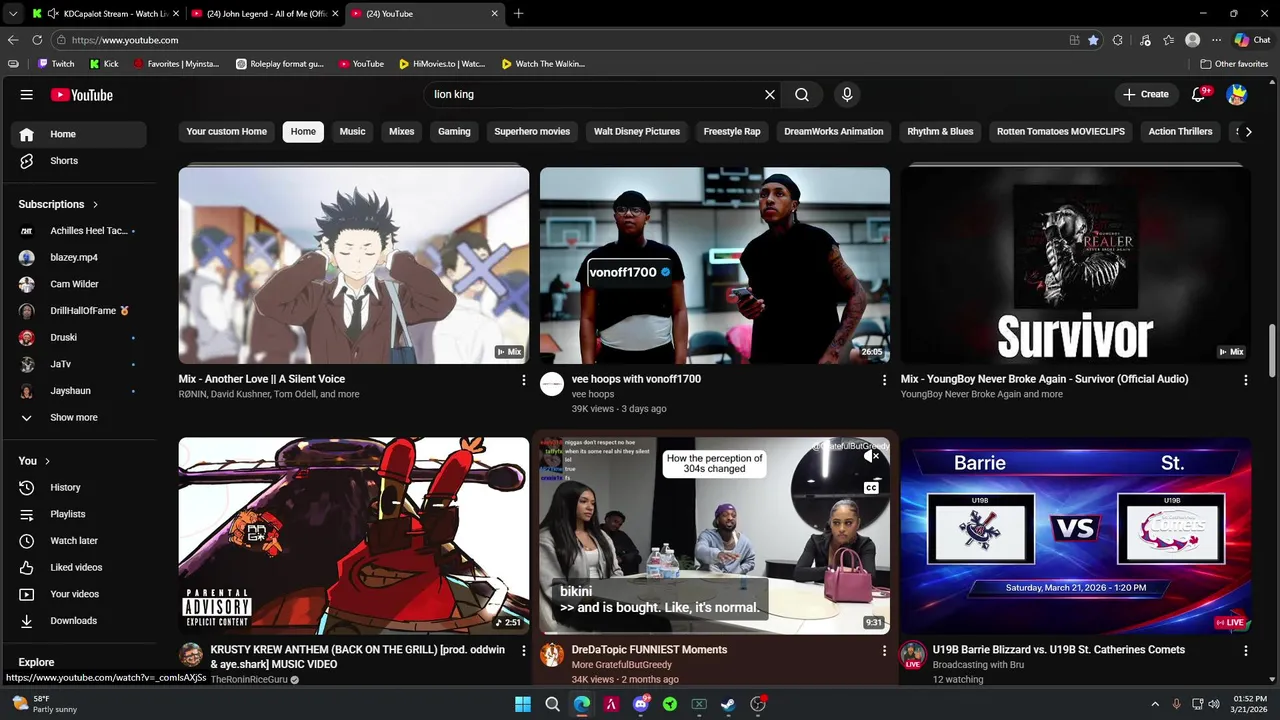Open vee hoops channel avatar
Screen dimensions: 1280x720
pos(552,384)
